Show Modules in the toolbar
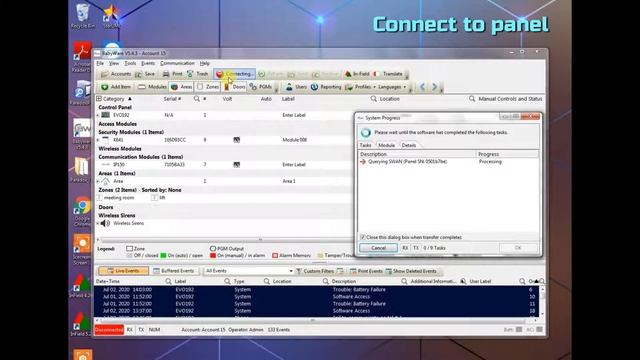The height and width of the screenshot is (360, 640). point(152,87)
